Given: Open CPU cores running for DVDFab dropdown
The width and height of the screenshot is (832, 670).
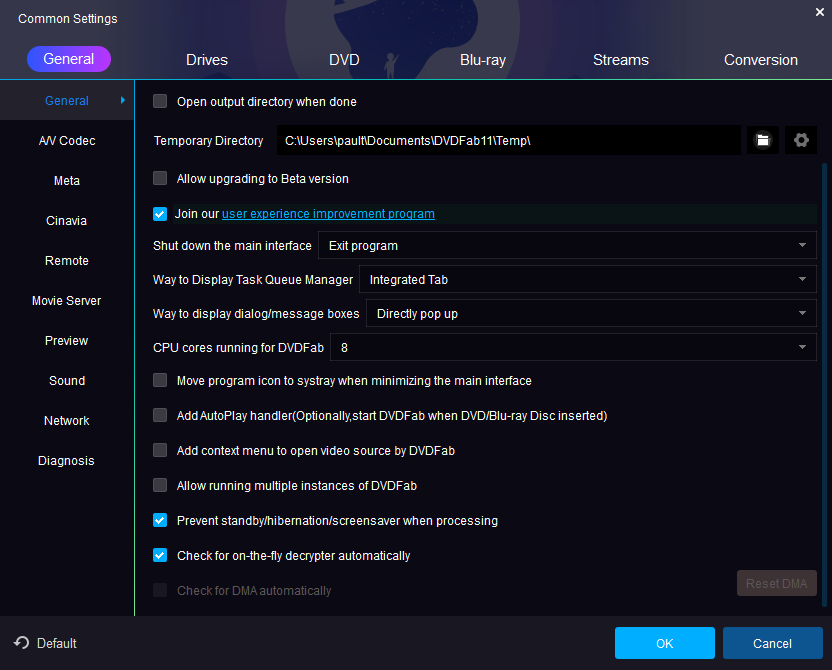Looking at the screenshot, I should (572, 348).
